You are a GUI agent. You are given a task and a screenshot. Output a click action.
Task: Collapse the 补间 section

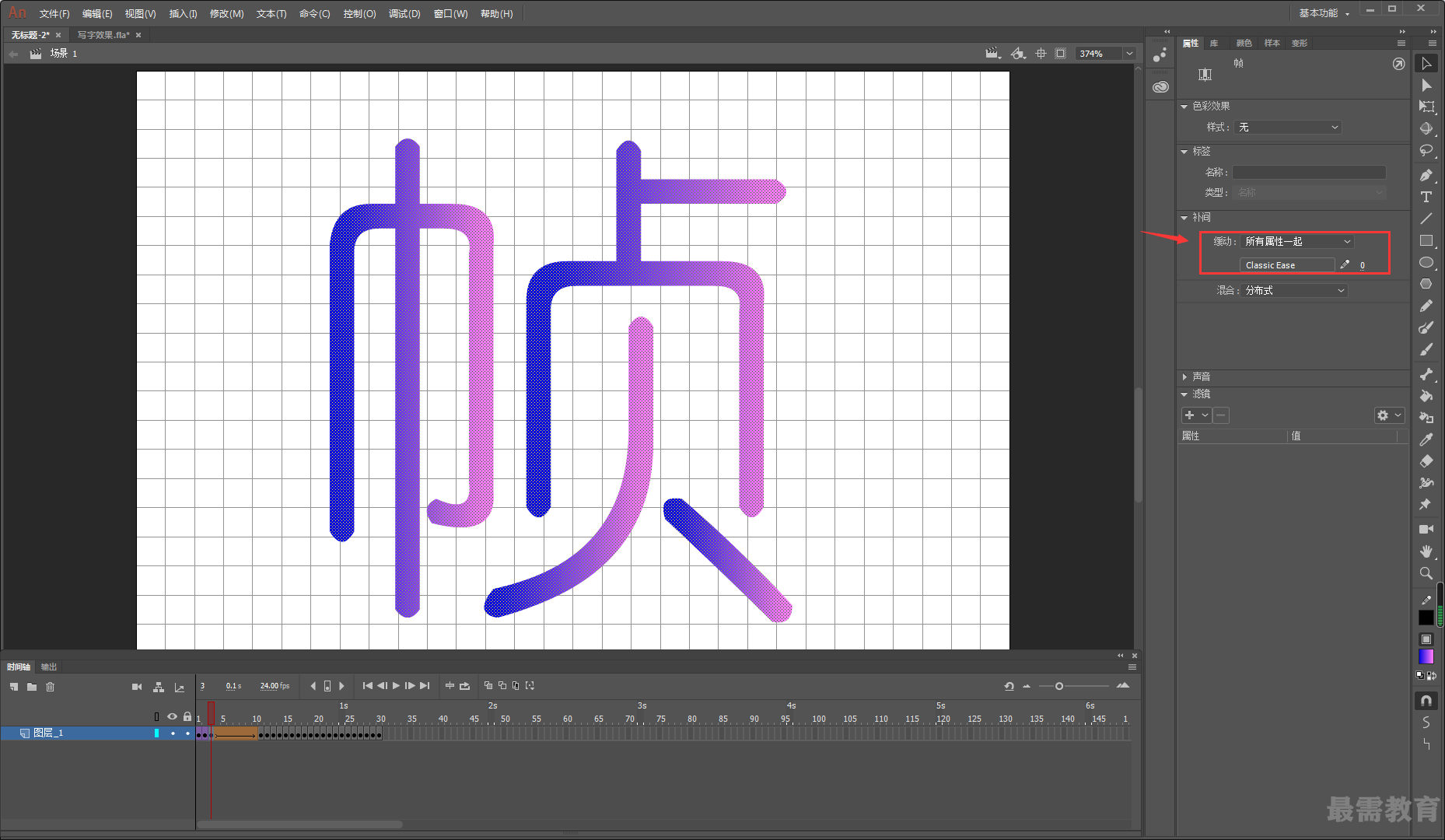(x=1184, y=218)
